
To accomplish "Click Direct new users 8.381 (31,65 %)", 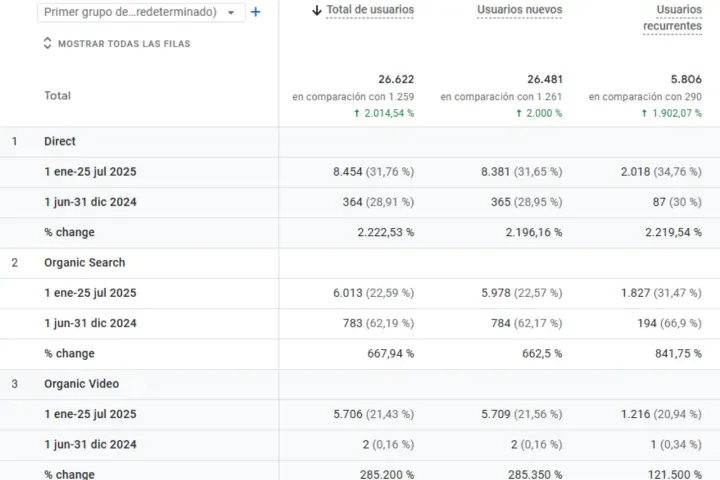I will pos(522,172).
